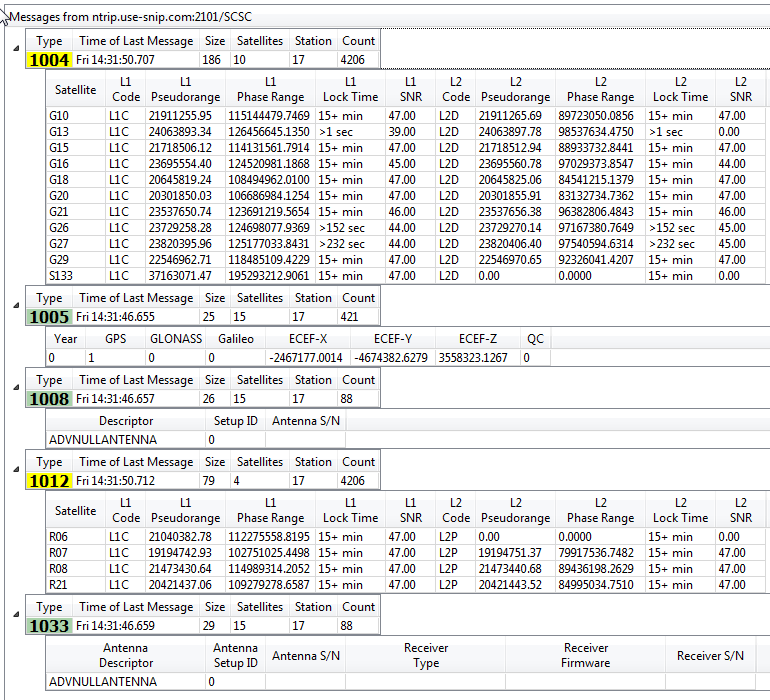Click GLONASS satellite R08 row label
This screenshot has height=700, width=770.
tap(58, 569)
